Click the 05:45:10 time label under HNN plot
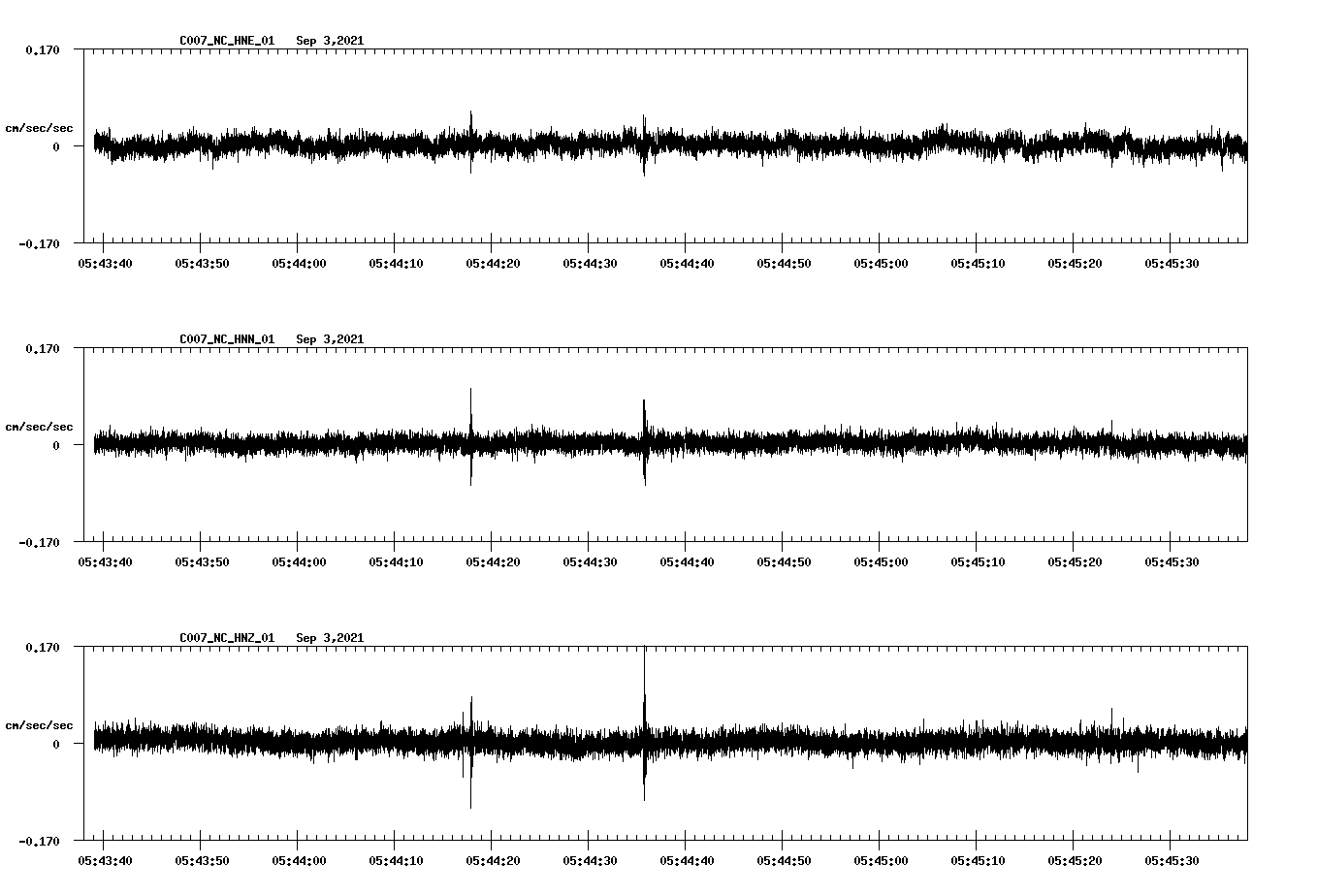Viewport: 1317px width, 896px height. pos(978,561)
